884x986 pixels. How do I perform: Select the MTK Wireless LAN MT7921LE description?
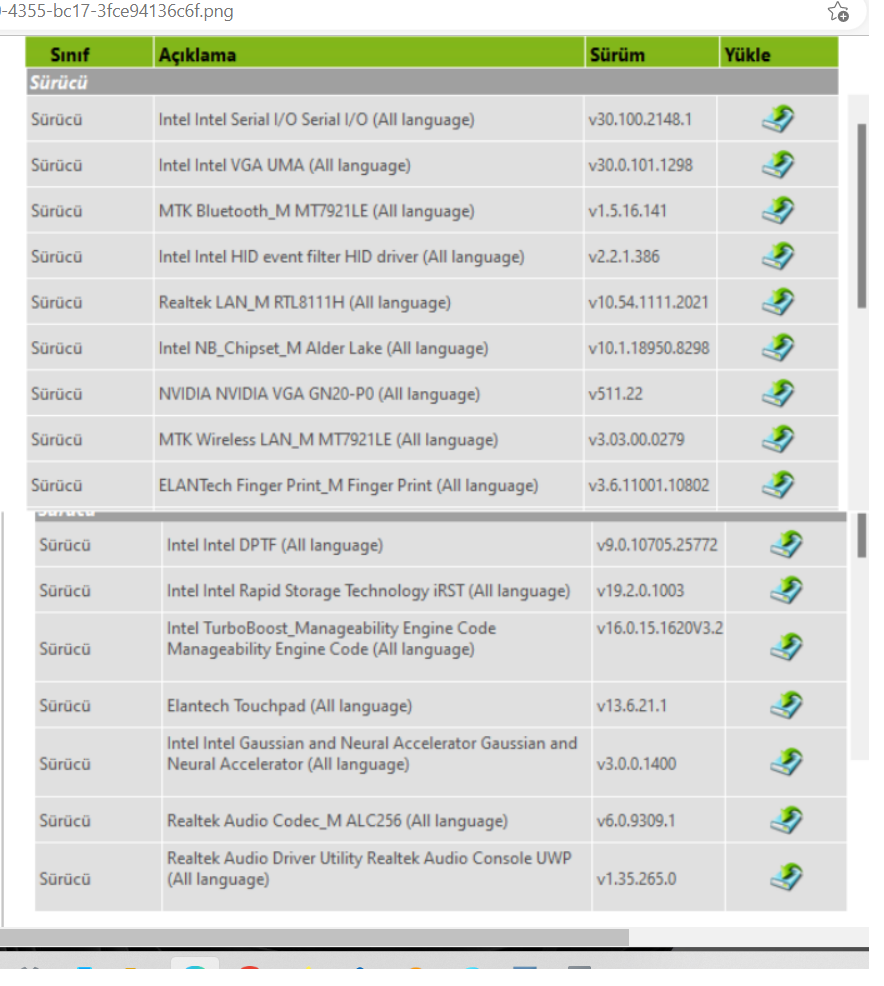point(328,440)
